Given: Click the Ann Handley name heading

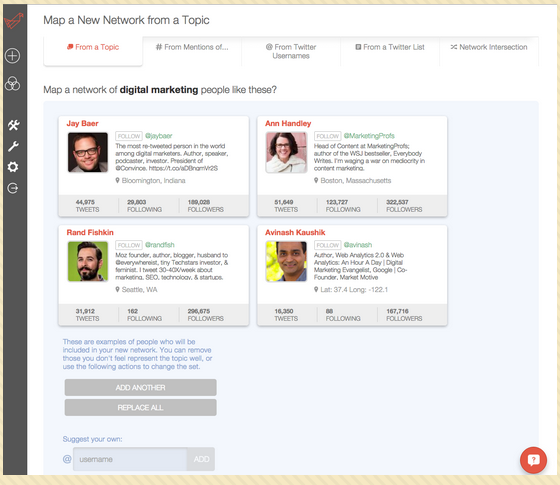Looking at the screenshot, I should point(288,124).
